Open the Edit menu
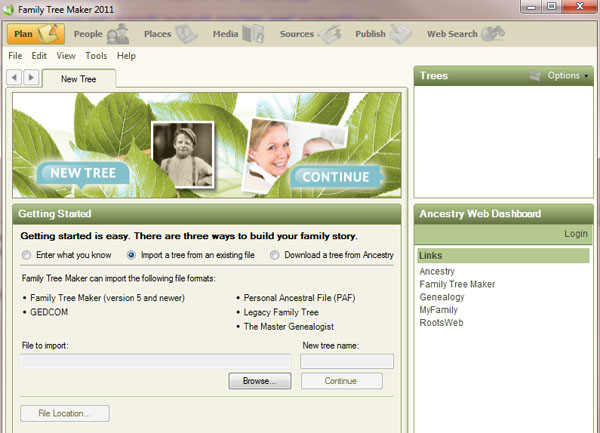Image resolution: width=600 pixels, height=433 pixels. (39, 56)
